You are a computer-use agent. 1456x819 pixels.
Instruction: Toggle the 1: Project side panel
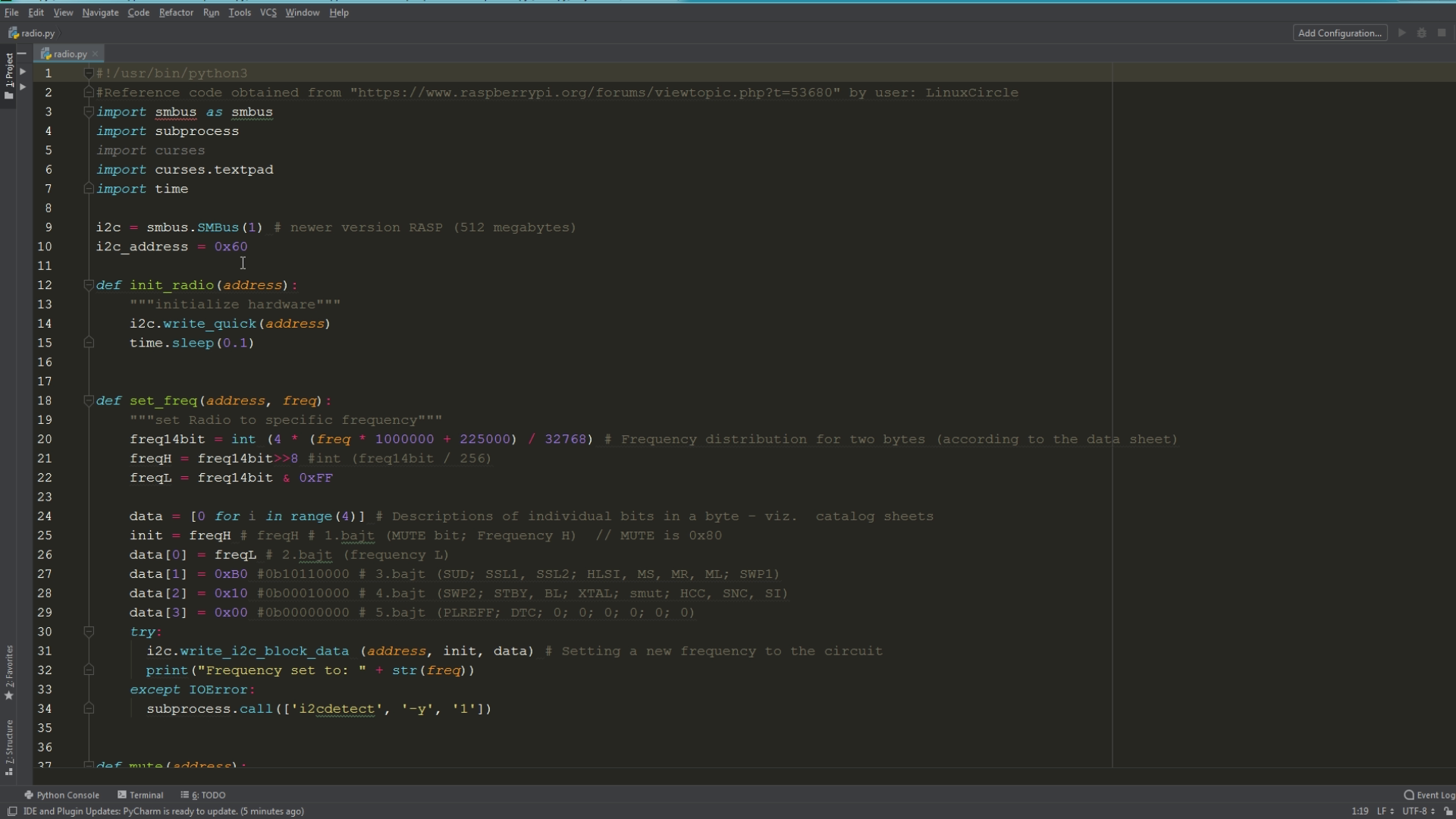point(9,76)
